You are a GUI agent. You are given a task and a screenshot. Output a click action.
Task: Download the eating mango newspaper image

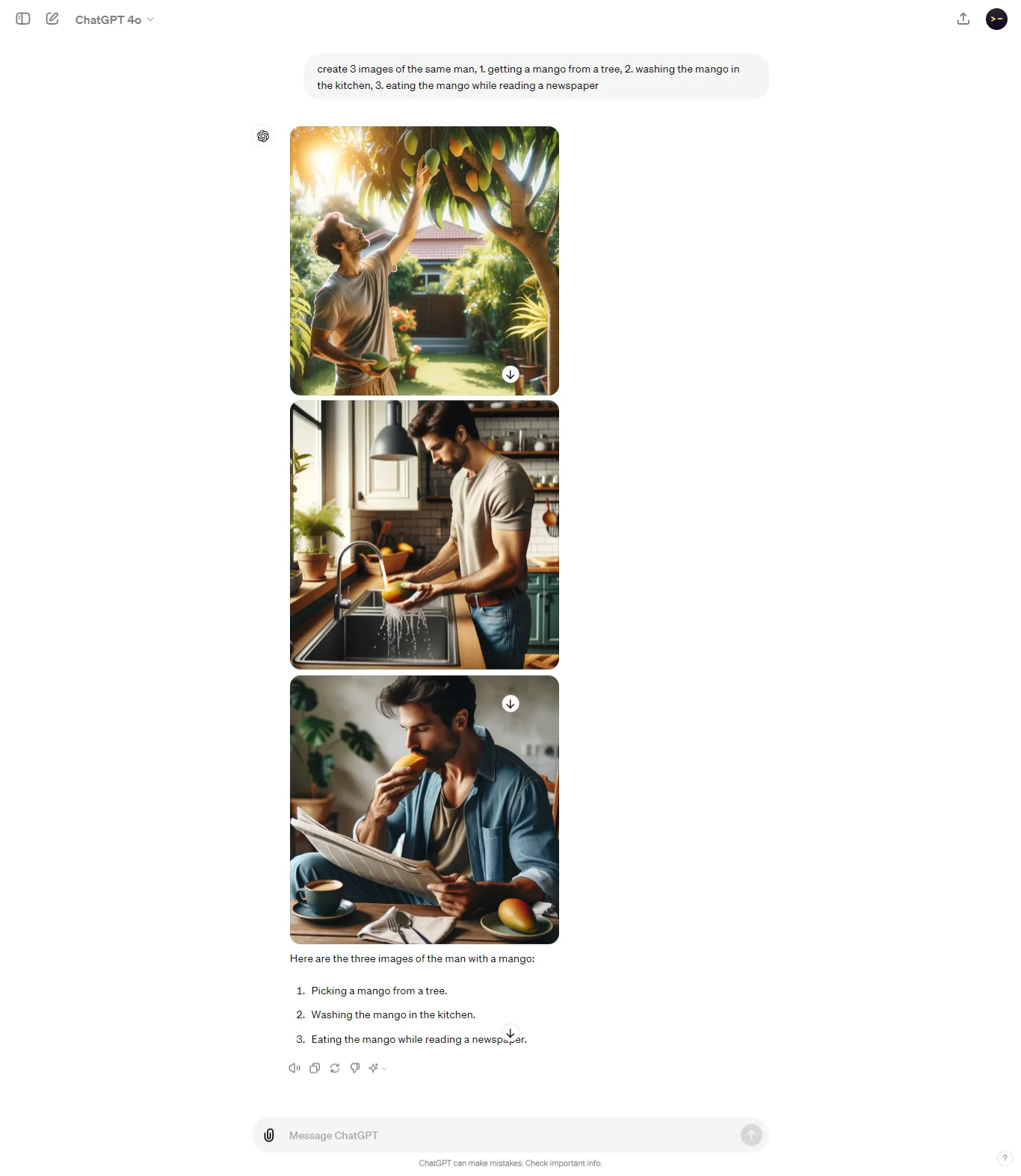tap(510, 704)
